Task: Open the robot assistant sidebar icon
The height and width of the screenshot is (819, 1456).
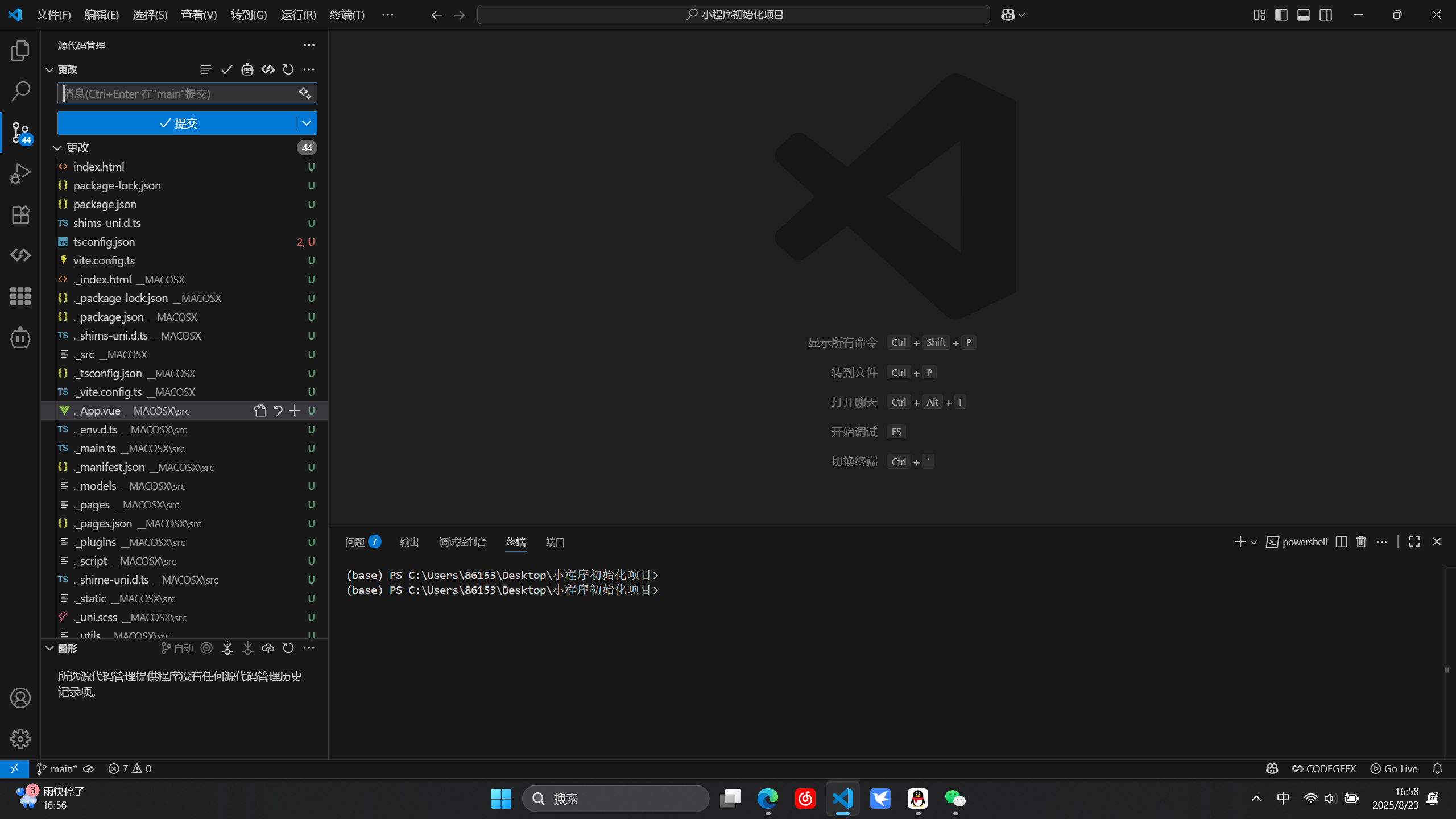Action: [x=20, y=338]
